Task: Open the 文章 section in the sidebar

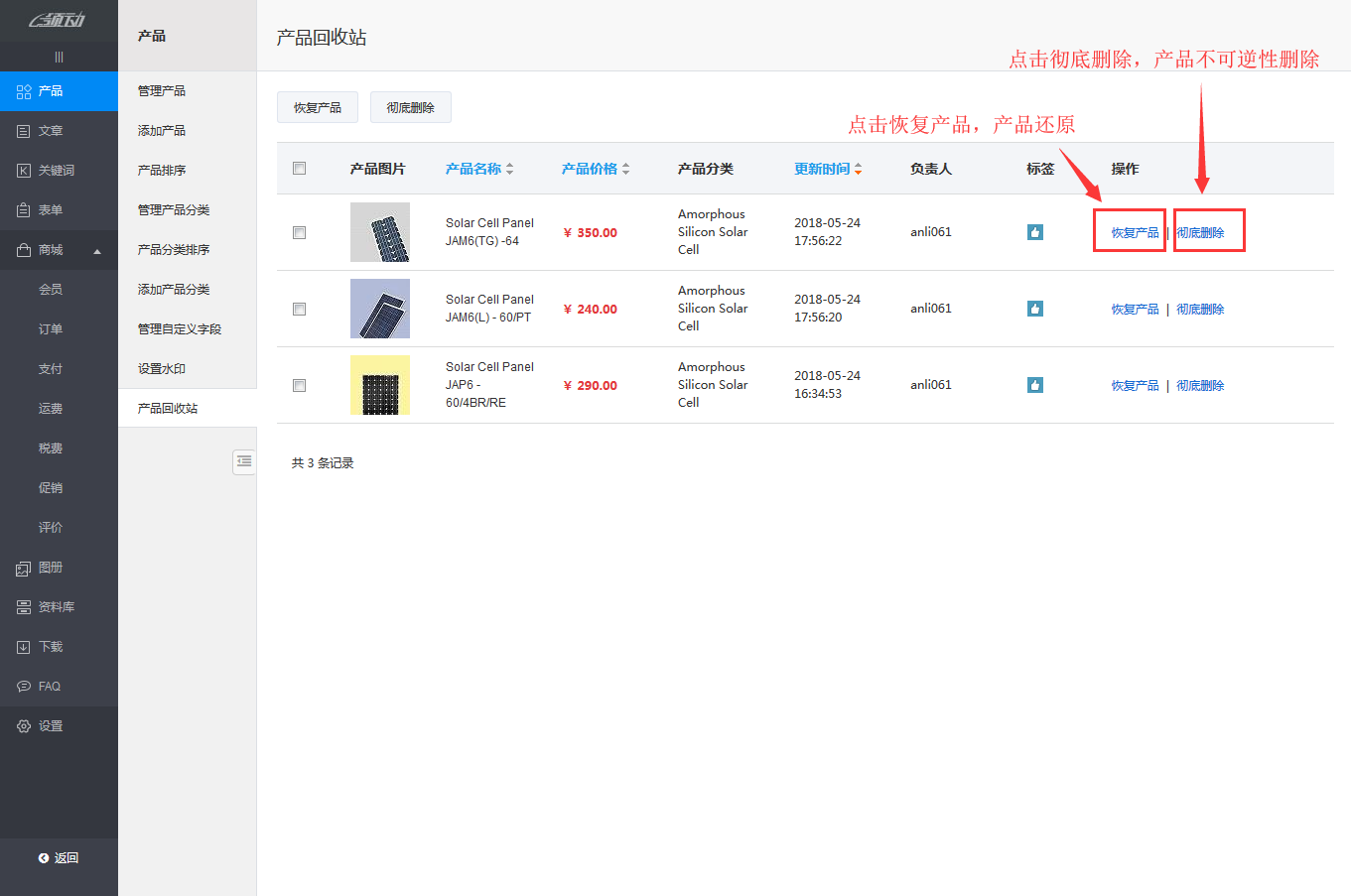Action: click(50, 130)
